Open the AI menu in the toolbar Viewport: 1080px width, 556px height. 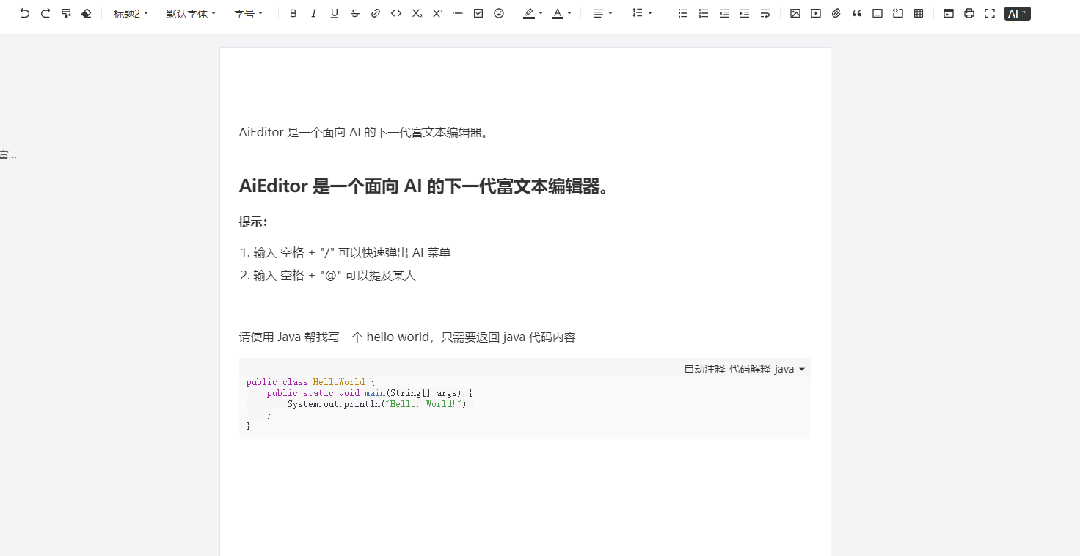click(x=1017, y=14)
